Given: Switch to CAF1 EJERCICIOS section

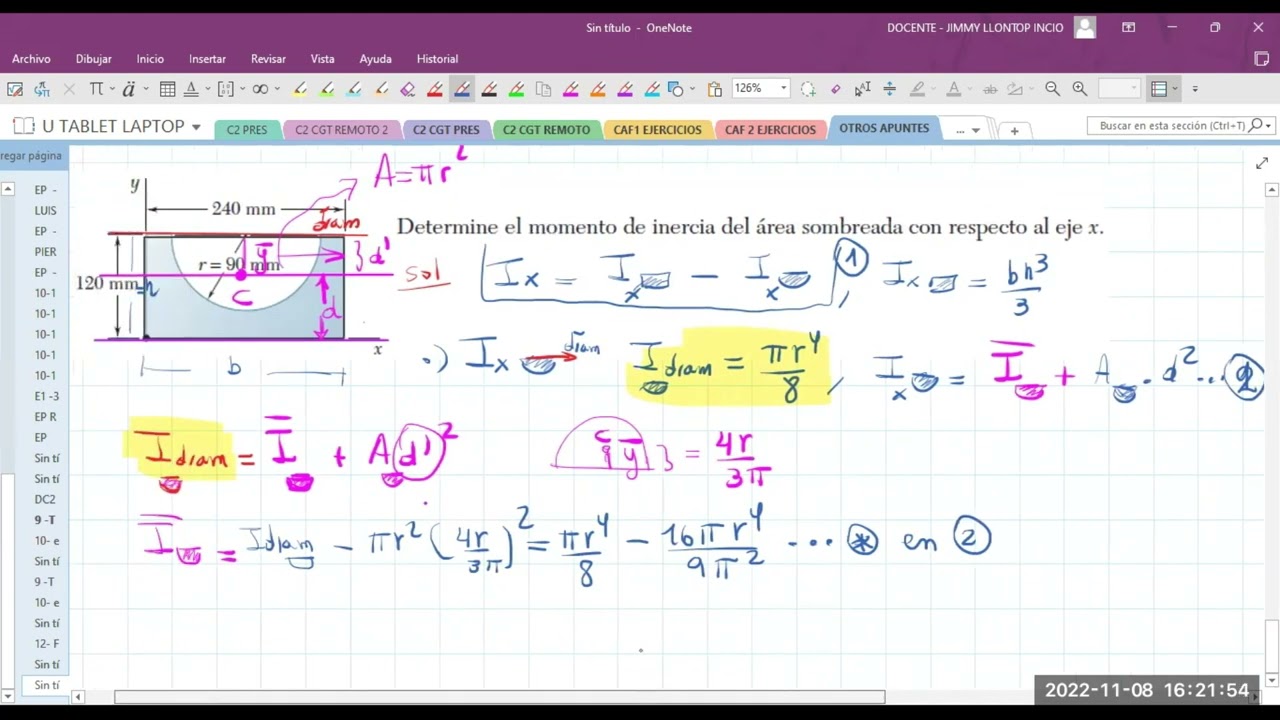Looking at the screenshot, I should [657, 130].
